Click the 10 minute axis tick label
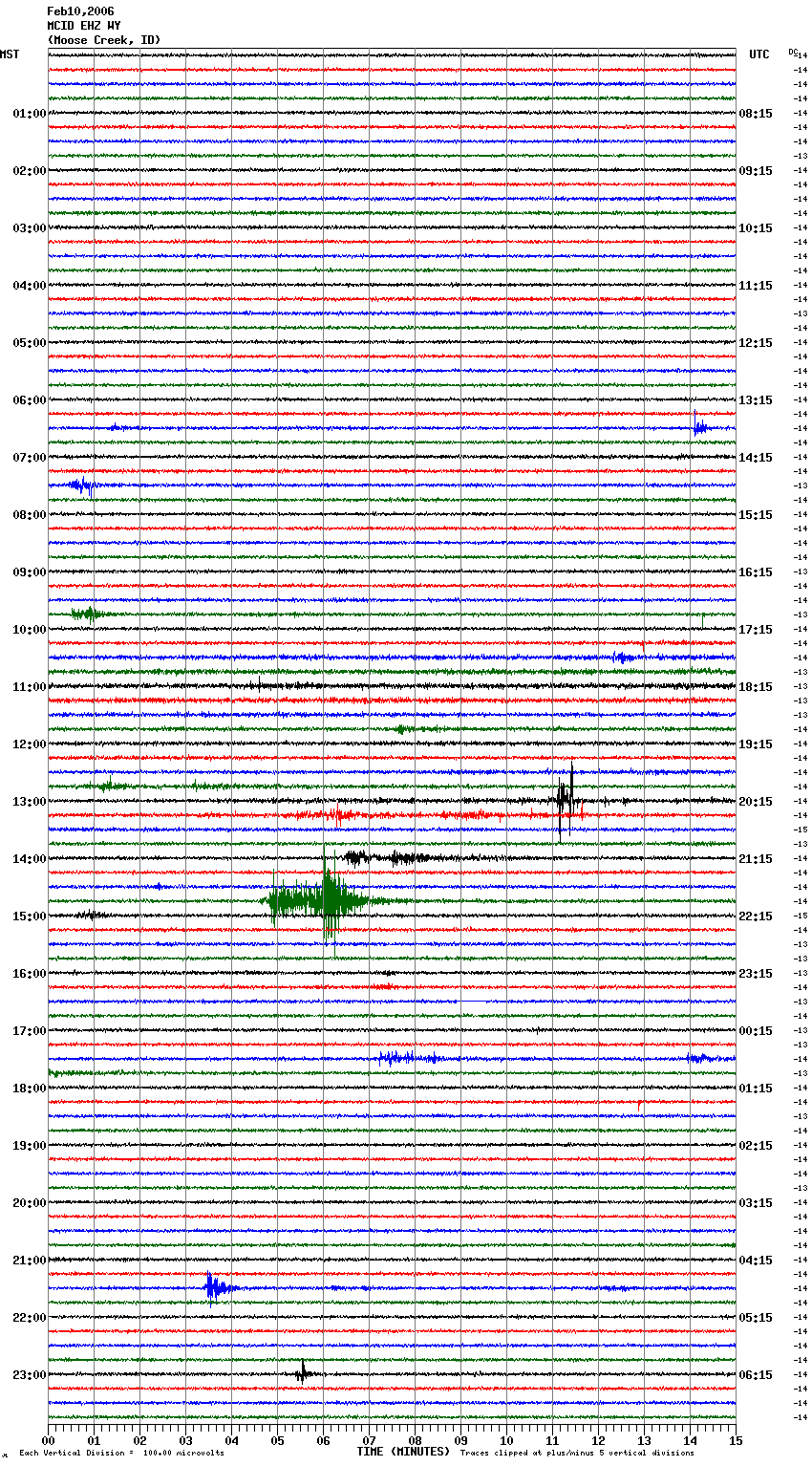812x1466 pixels. click(x=506, y=1440)
